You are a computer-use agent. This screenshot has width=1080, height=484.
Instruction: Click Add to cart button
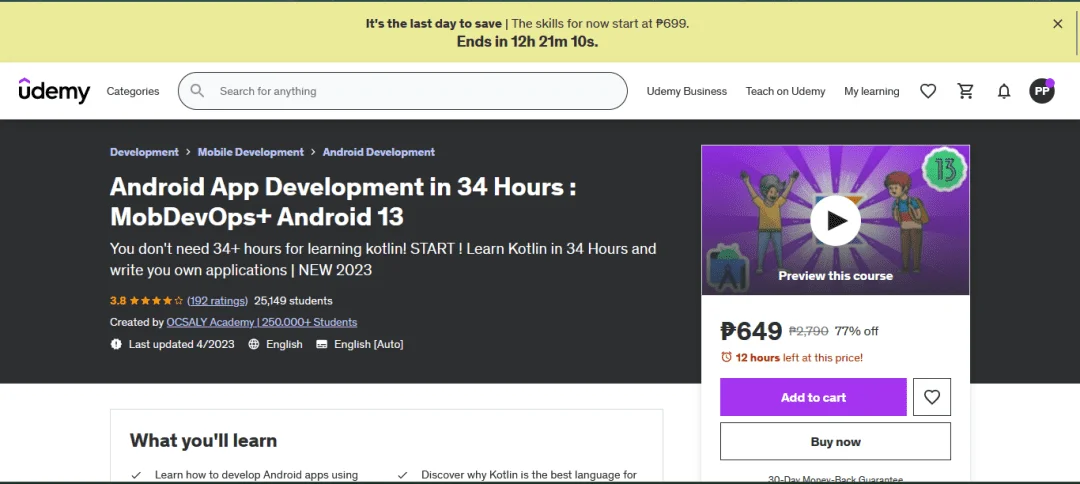coord(813,397)
